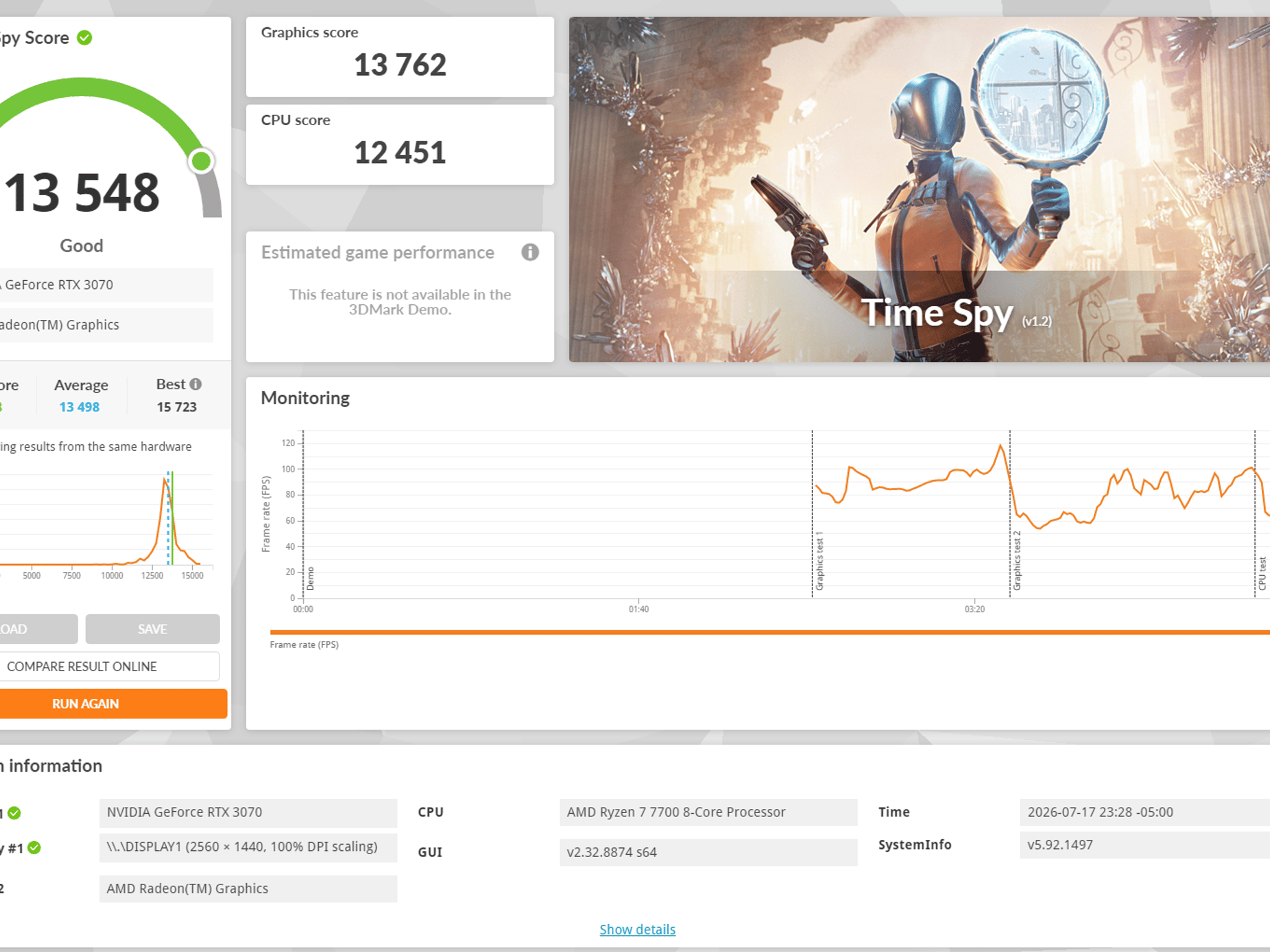
Task: Click the info icon next to Best
Action: pyautogui.click(x=195, y=384)
